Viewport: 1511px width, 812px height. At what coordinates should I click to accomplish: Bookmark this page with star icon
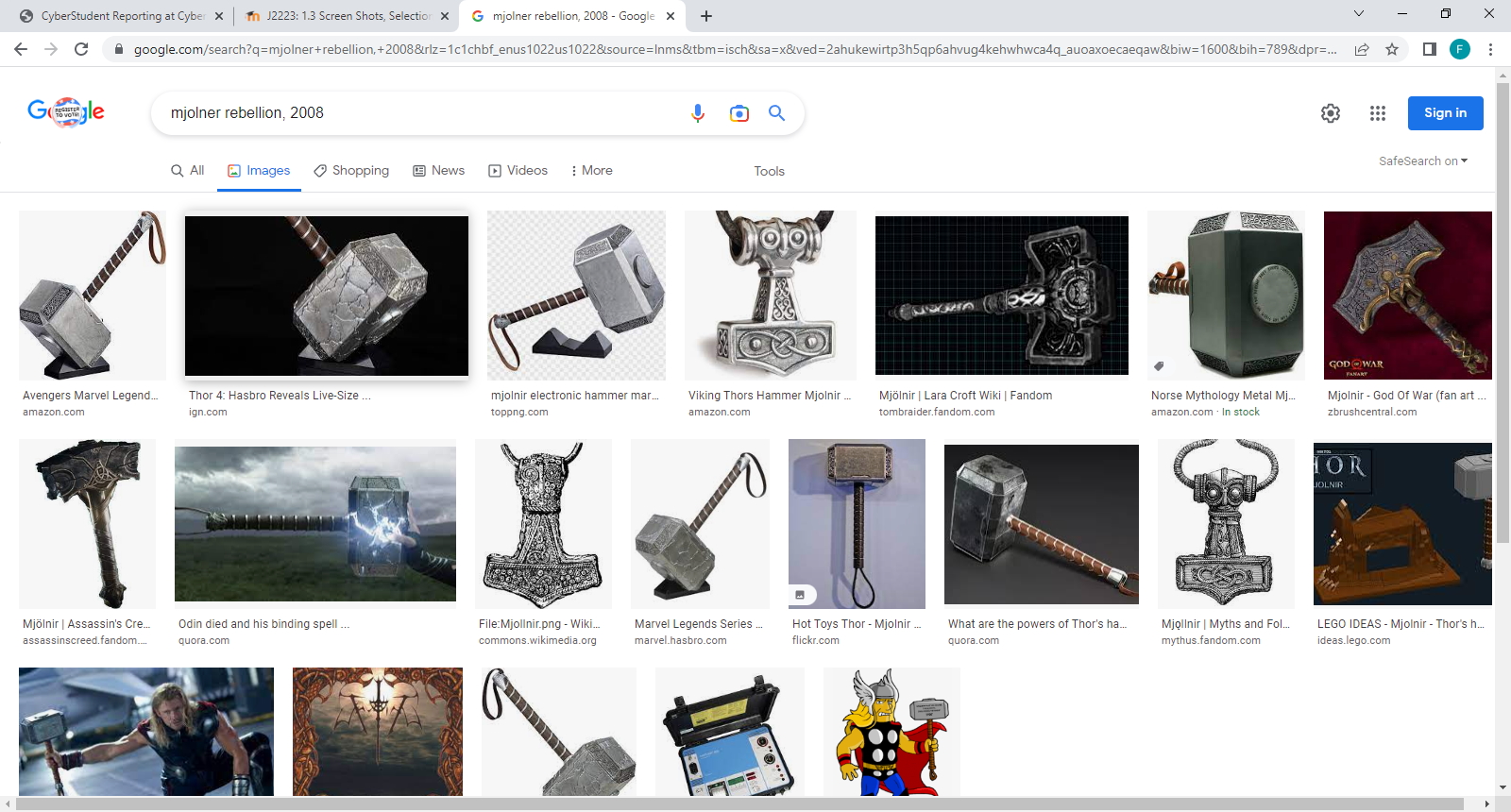pos(1391,49)
